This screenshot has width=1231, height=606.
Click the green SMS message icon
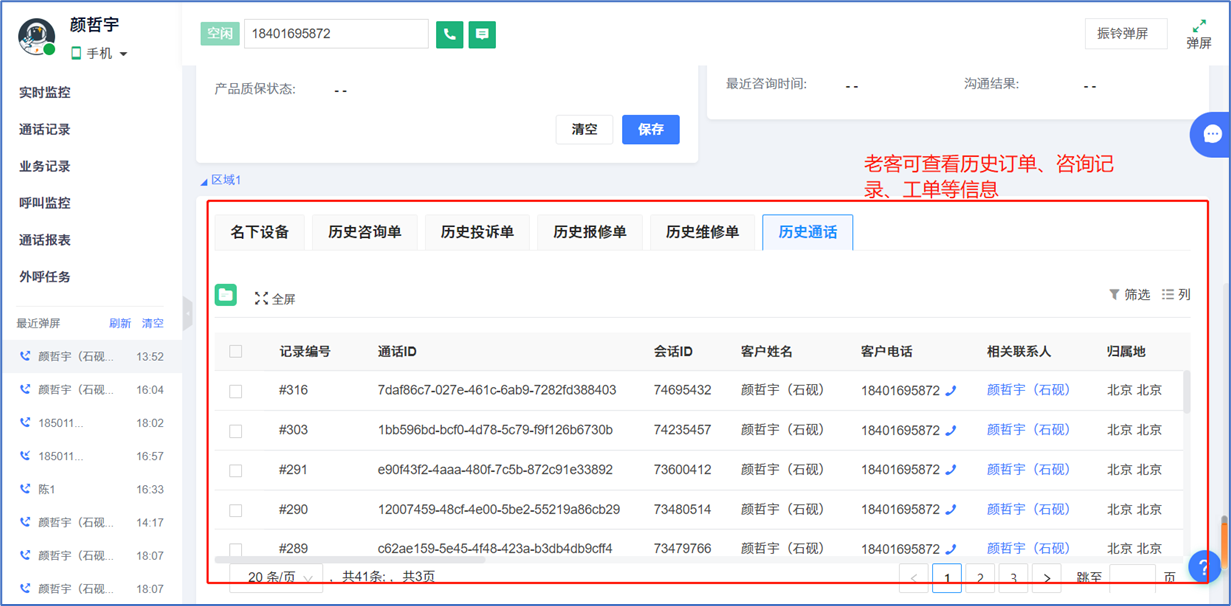coord(482,34)
